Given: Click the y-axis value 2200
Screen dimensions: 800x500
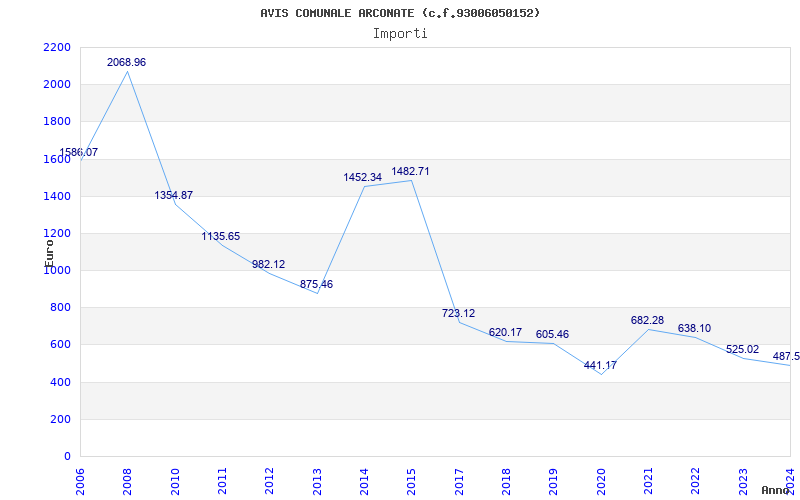Looking at the screenshot, I should [x=57, y=47].
